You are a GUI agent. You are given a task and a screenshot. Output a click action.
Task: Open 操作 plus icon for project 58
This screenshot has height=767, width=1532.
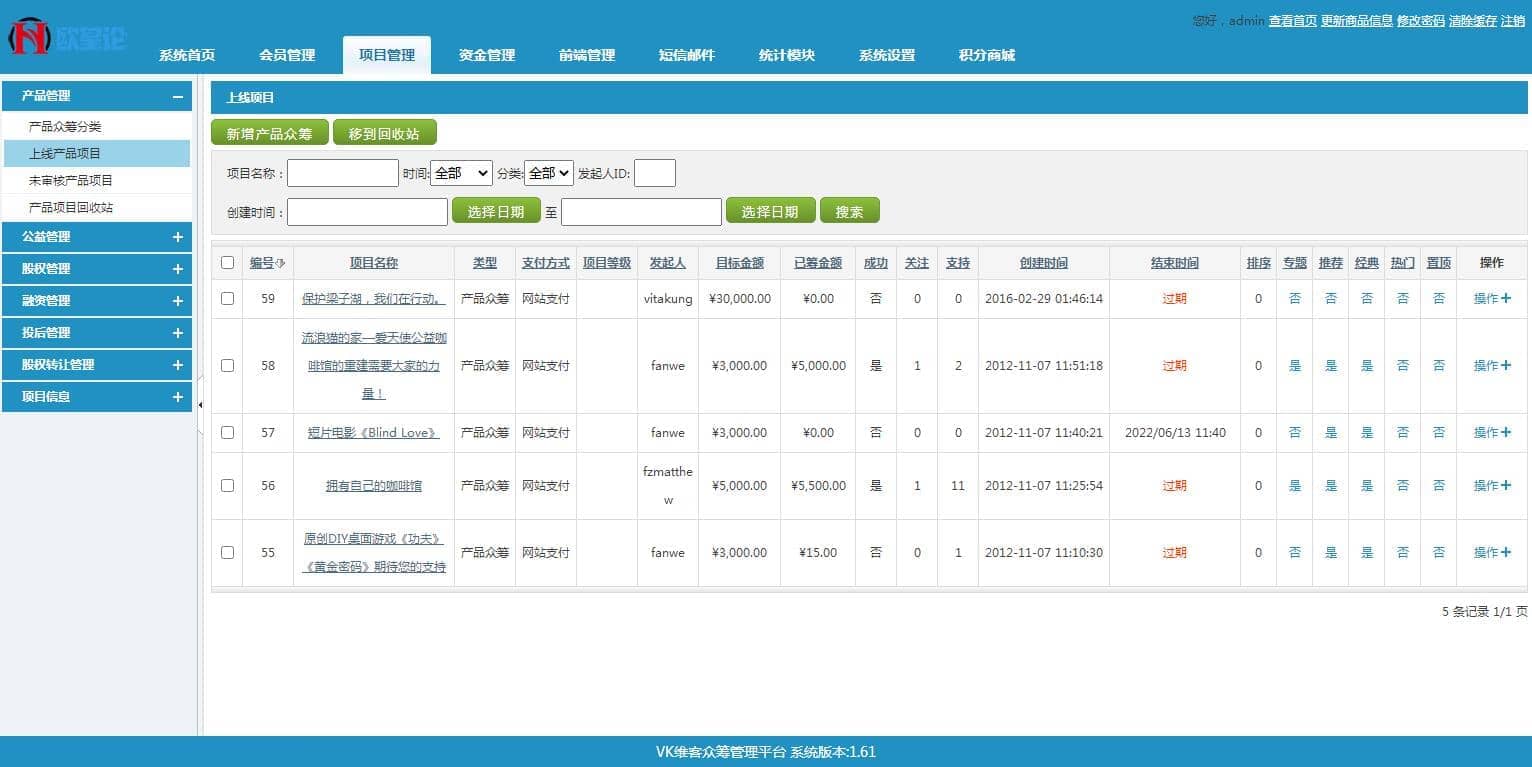coord(1506,366)
